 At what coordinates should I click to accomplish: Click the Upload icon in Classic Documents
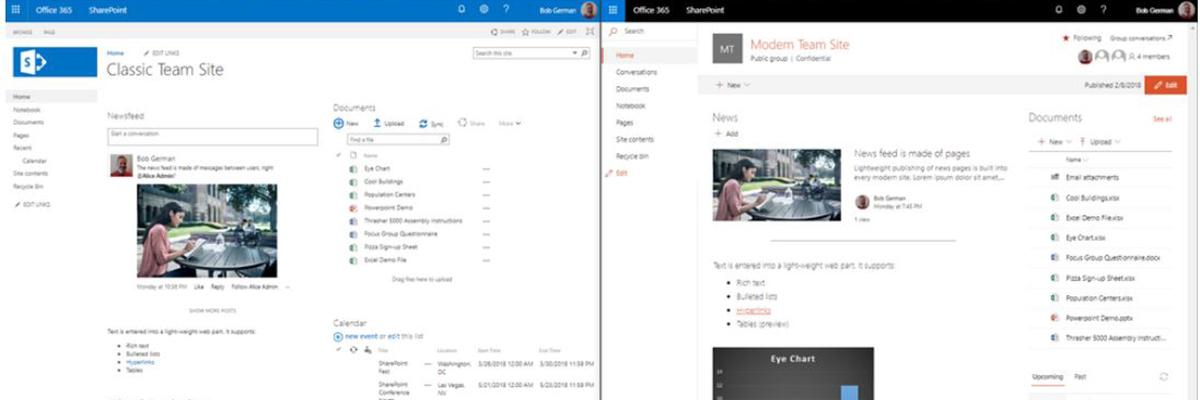(377, 123)
